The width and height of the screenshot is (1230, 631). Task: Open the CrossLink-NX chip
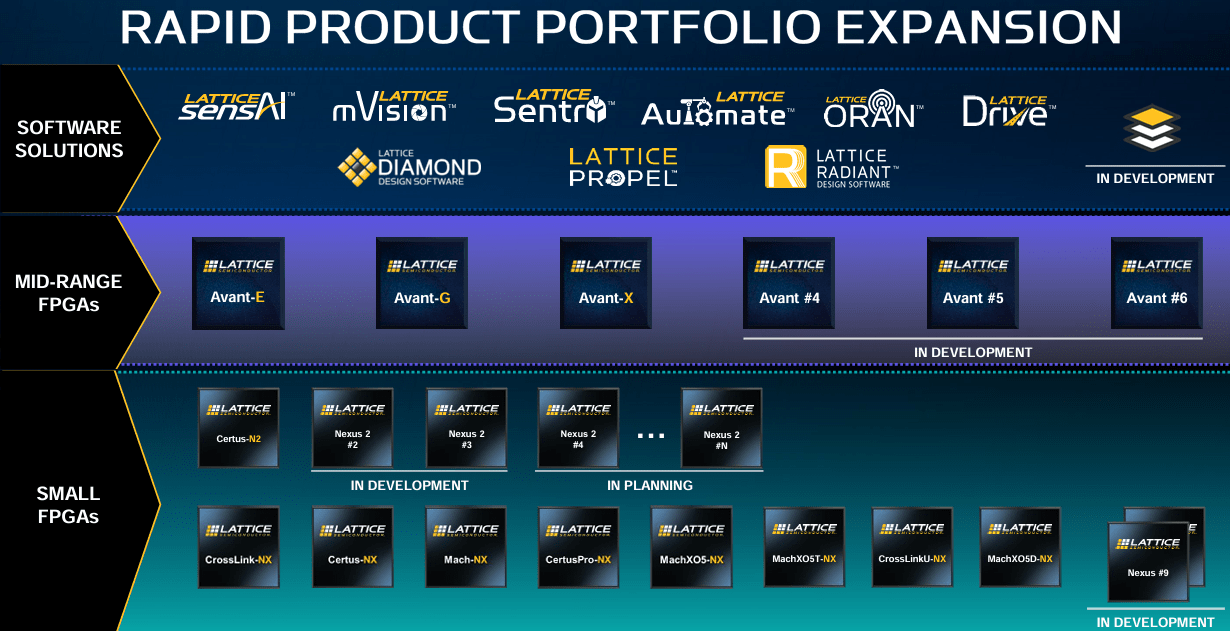coord(238,548)
